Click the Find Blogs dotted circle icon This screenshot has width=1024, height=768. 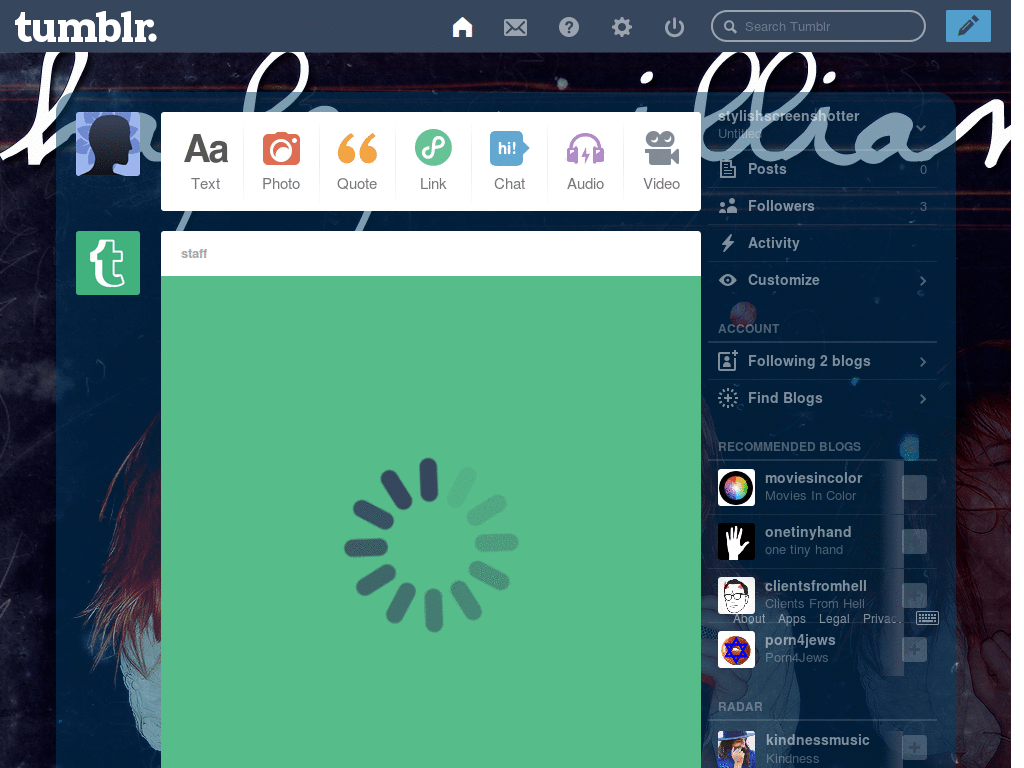click(728, 398)
